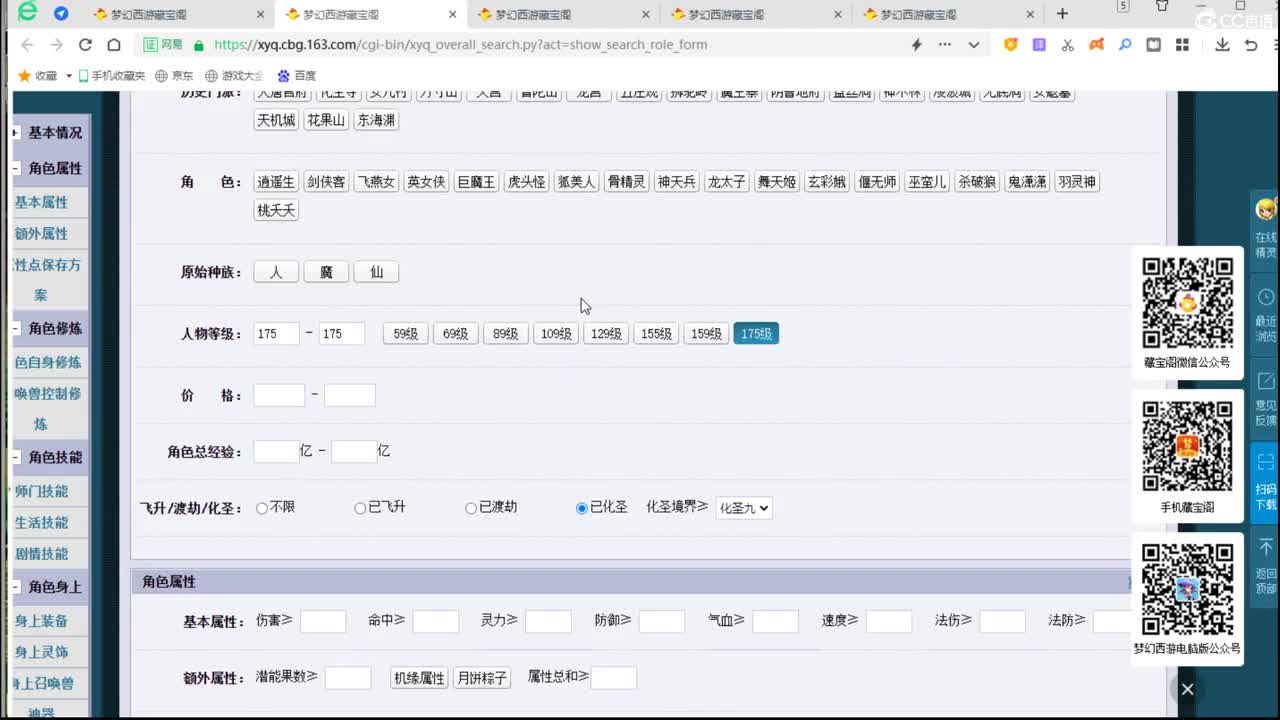Click the 意见反馈 edit icon in sidebar
Viewport: 1280px width, 720px height.
1266,381
